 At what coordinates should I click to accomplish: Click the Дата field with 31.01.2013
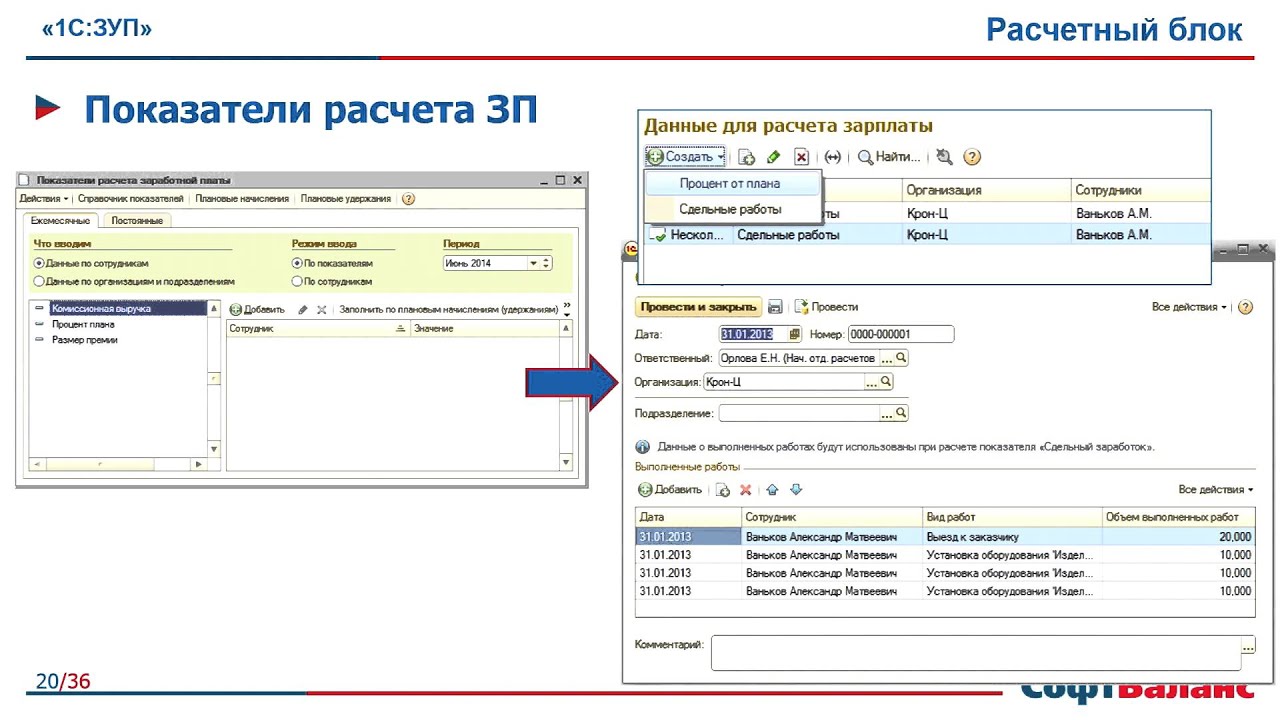pos(754,334)
